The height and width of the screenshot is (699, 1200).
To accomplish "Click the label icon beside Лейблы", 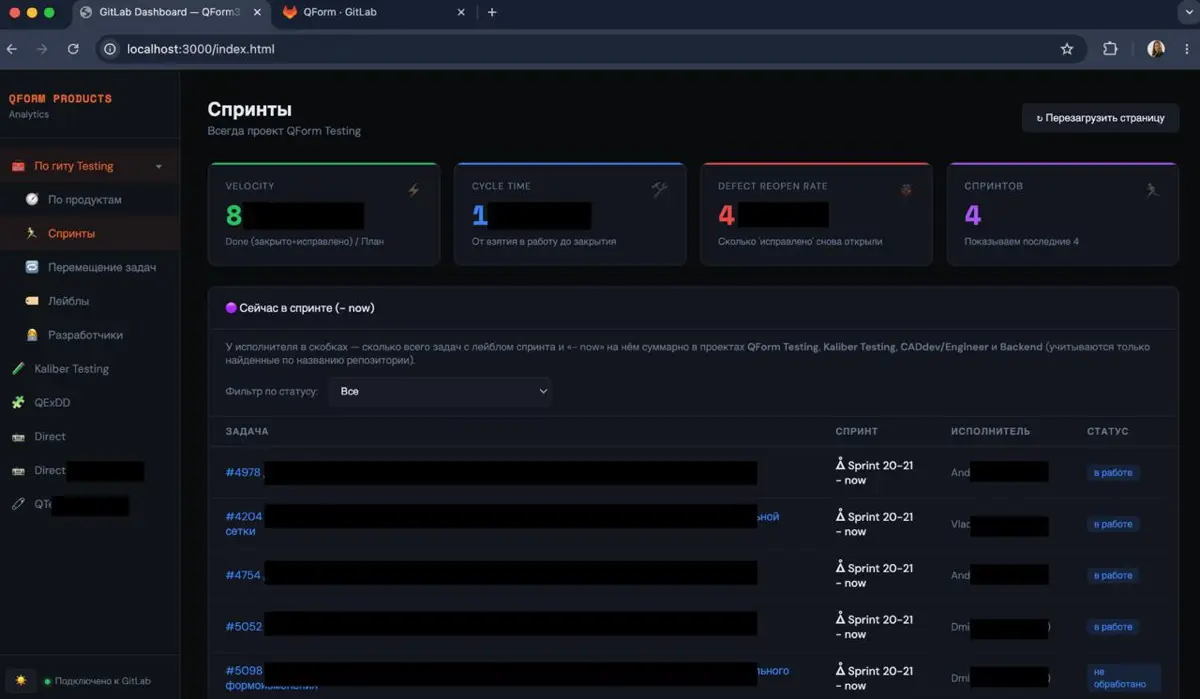I will tap(32, 301).
